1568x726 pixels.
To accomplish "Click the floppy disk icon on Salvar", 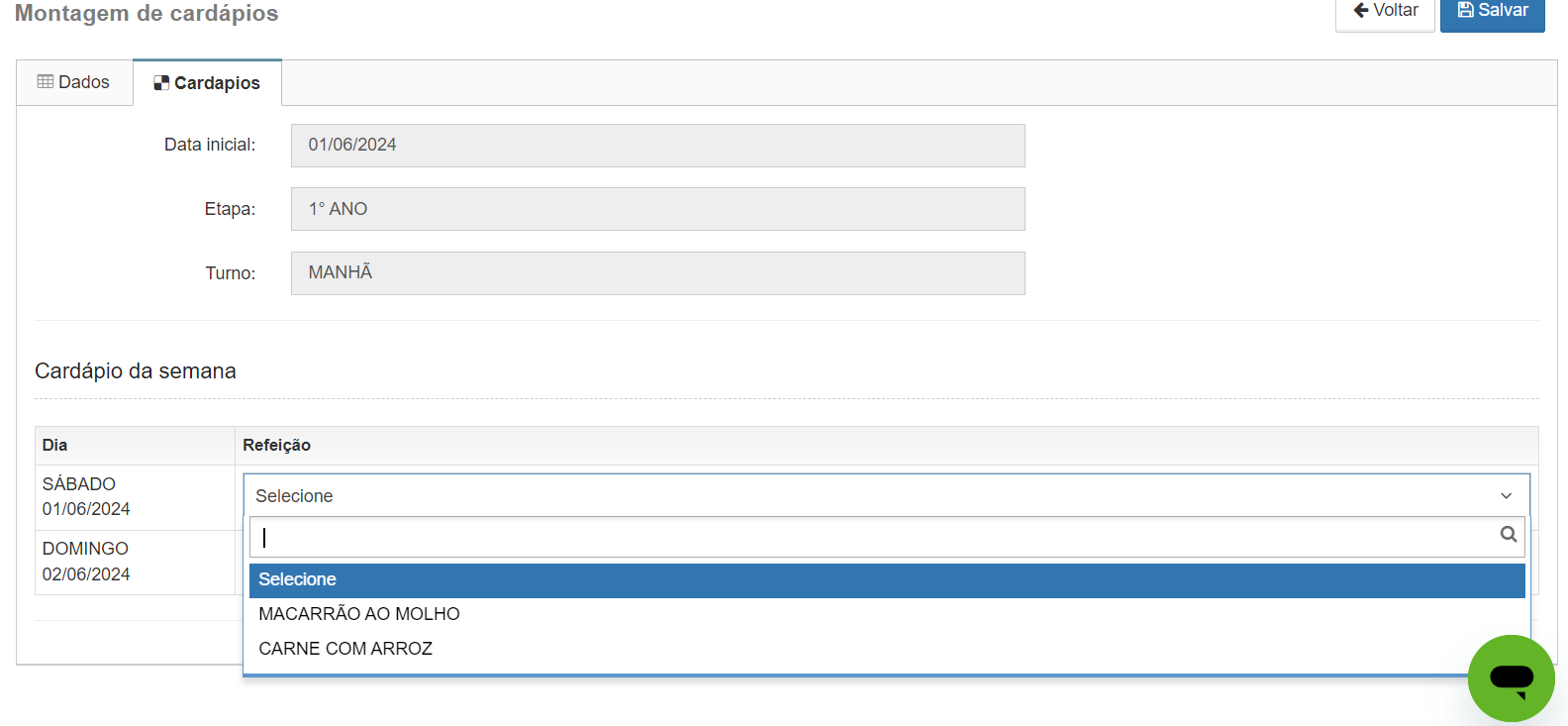I will (1466, 10).
